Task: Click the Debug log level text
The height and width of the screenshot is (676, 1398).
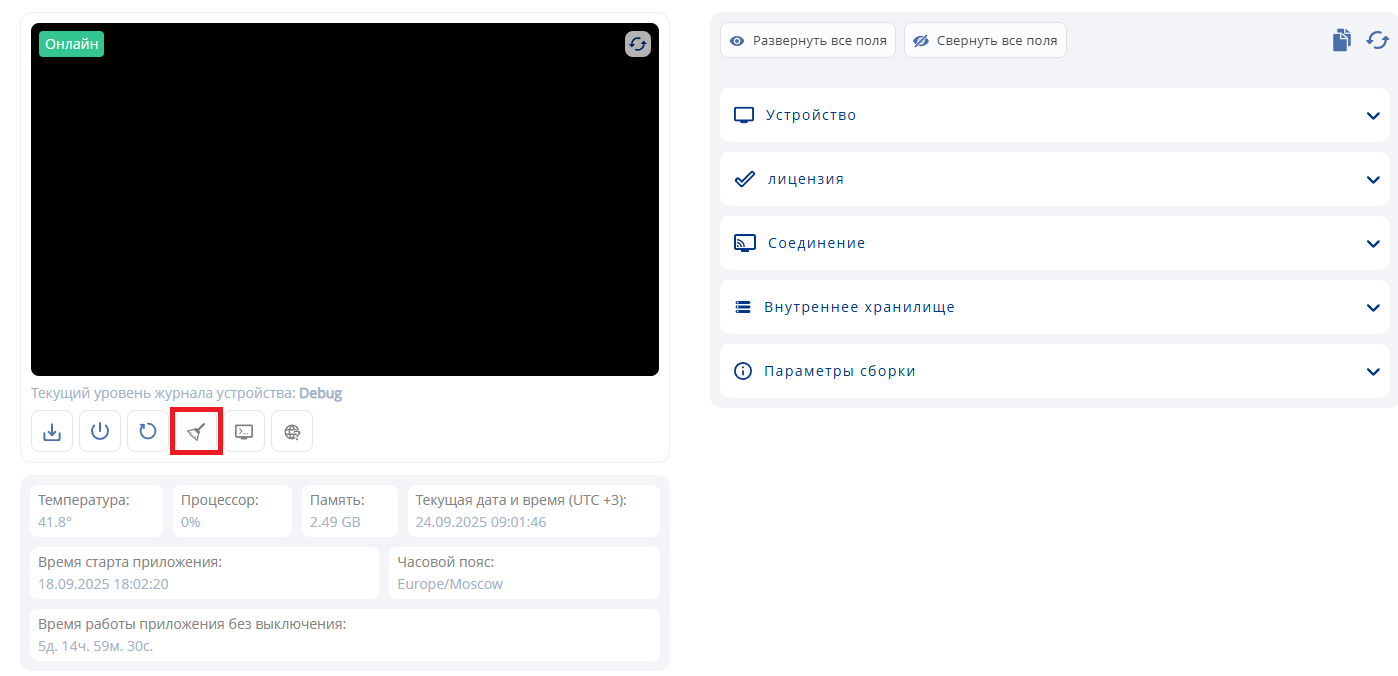Action: coord(320,393)
